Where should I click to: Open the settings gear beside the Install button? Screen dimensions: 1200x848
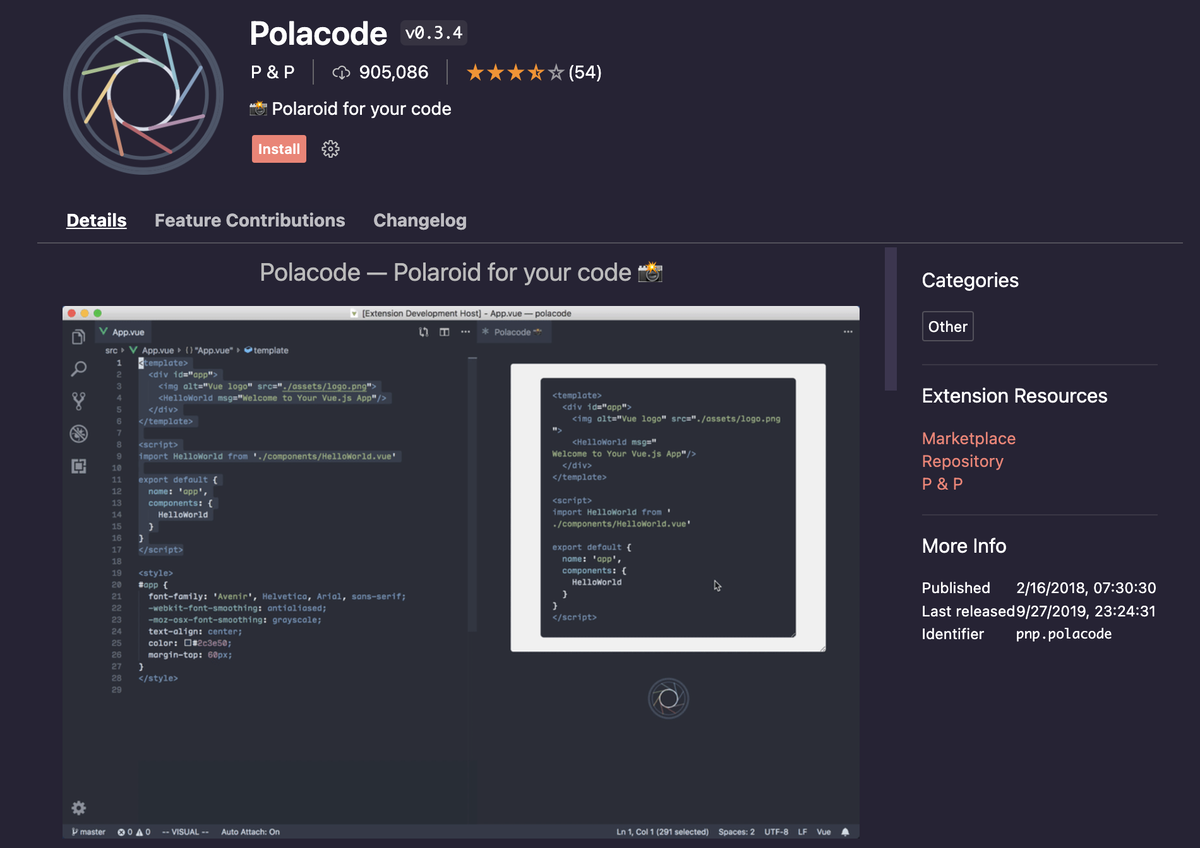pos(330,148)
